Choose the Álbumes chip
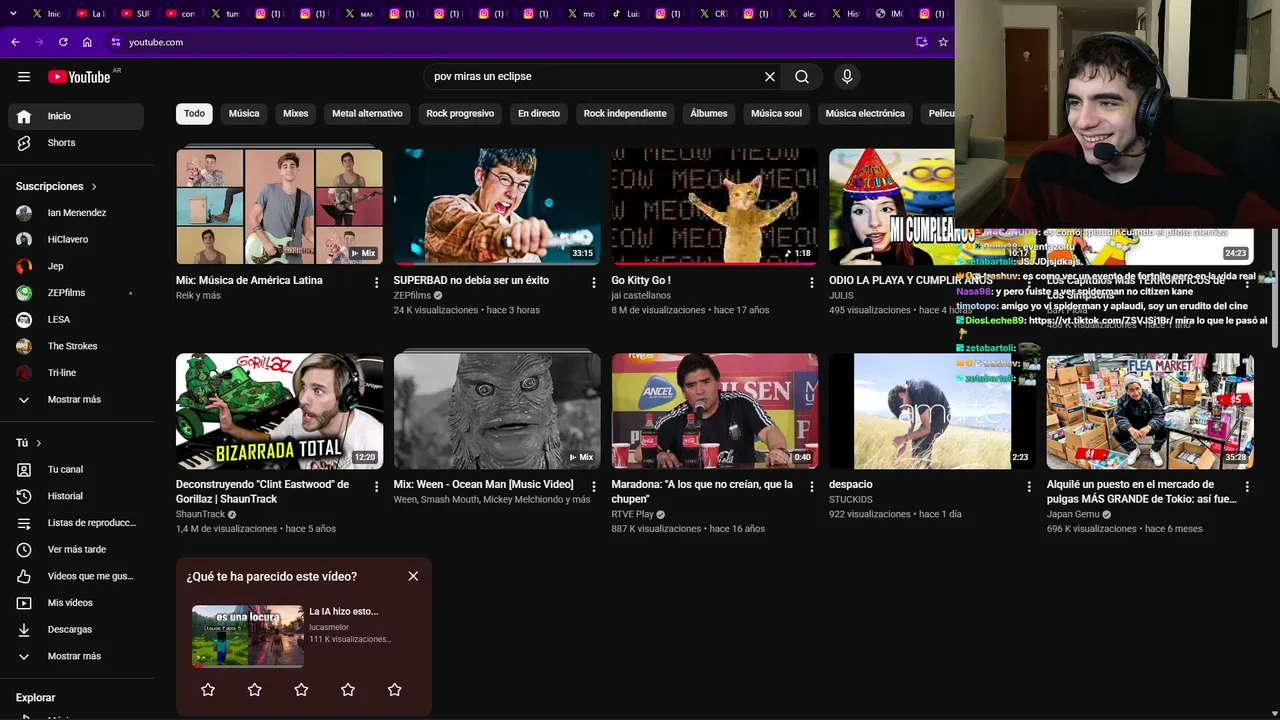The height and width of the screenshot is (720, 1280). click(709, 114)
